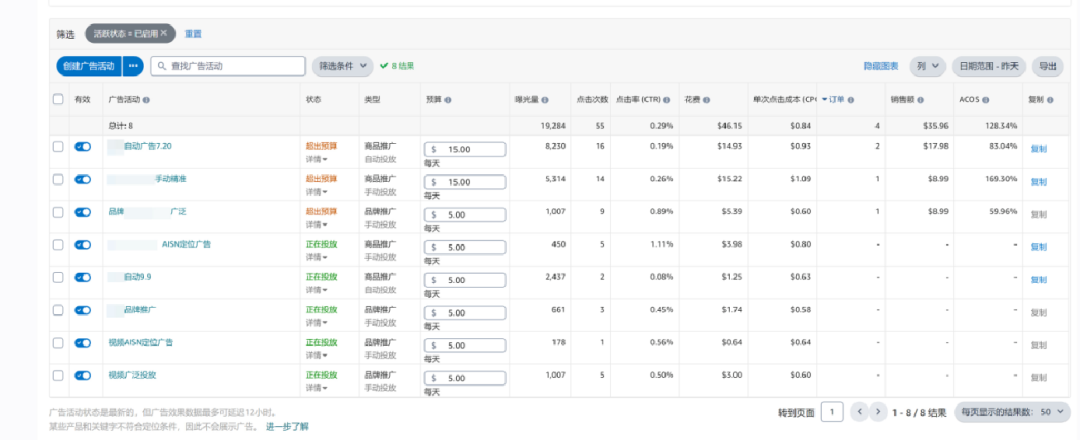1080x440 pixels.
Task: Expand 详情 for 自动广告7.20 row
Action: (x=316, y=159)
